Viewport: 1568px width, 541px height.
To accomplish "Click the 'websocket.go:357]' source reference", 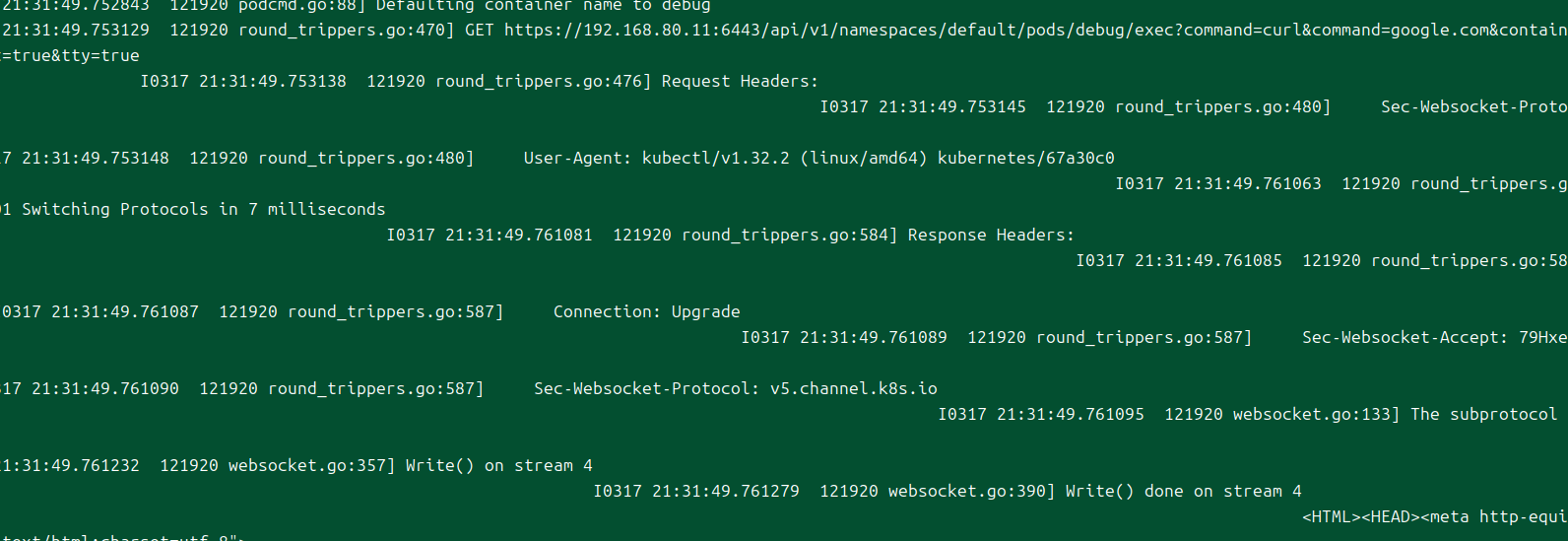I will (311, 466).
